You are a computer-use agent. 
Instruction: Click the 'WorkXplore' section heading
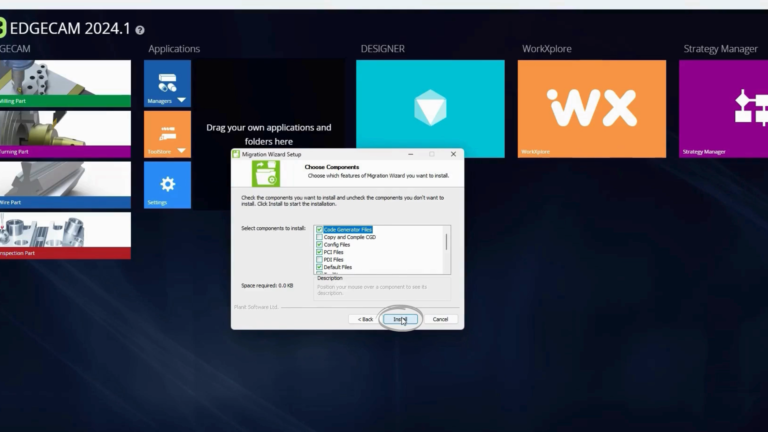coord(547,48)
